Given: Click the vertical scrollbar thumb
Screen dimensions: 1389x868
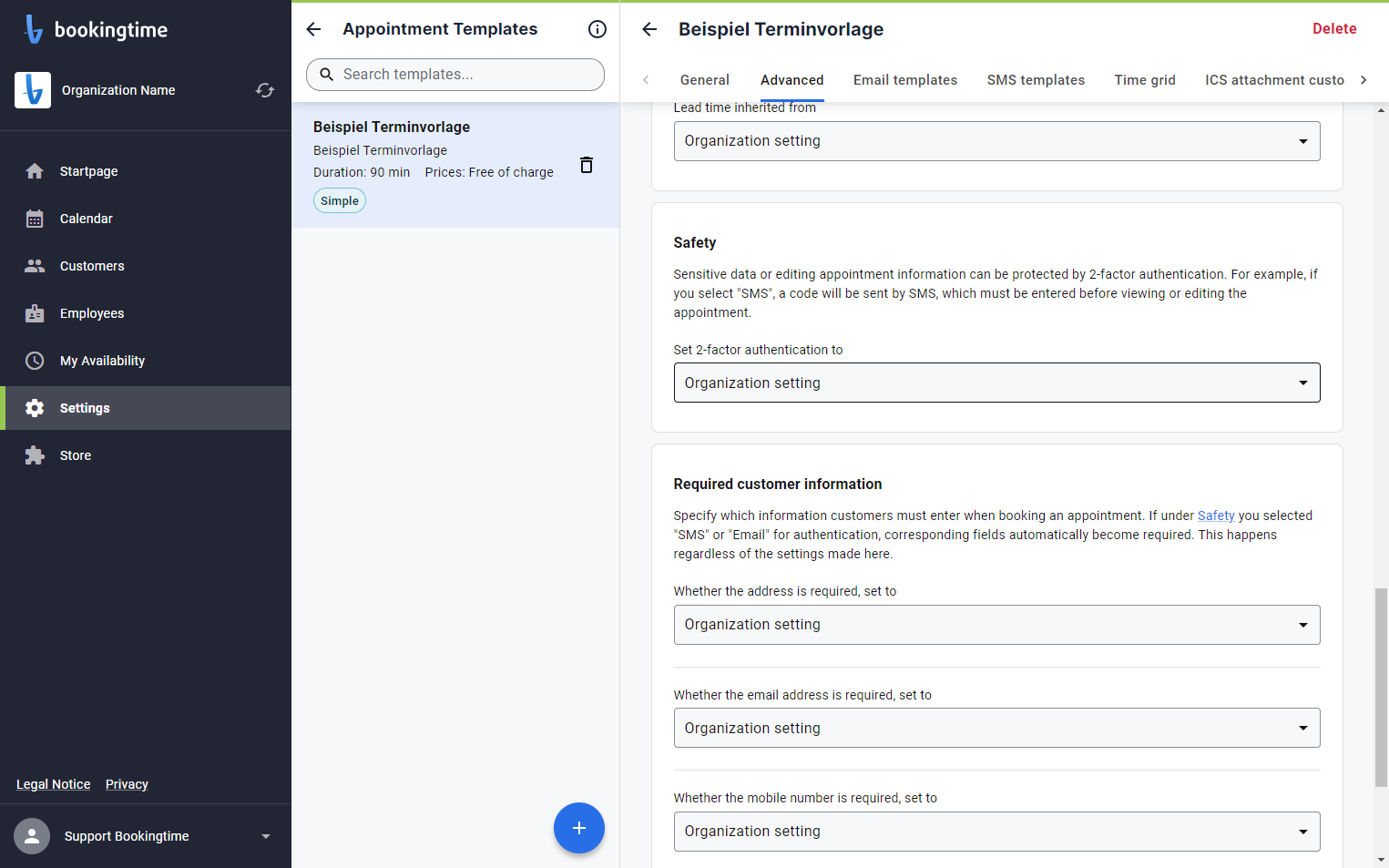Looking at the screenshot, I should 1381,688.
